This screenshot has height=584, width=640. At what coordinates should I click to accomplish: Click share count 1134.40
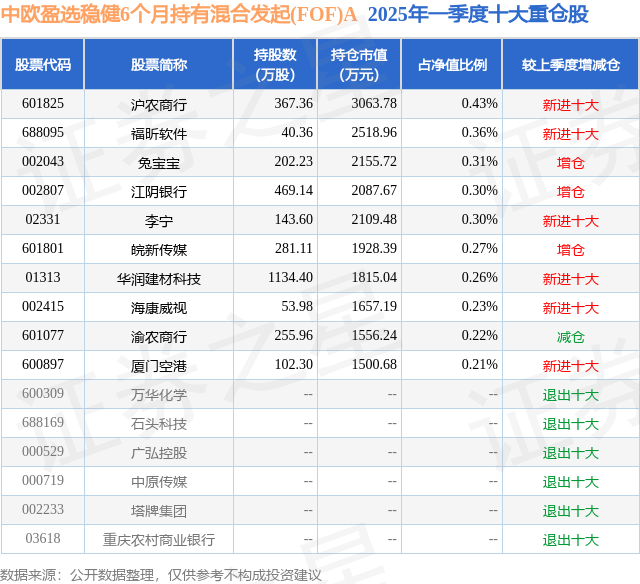[290, 278]
